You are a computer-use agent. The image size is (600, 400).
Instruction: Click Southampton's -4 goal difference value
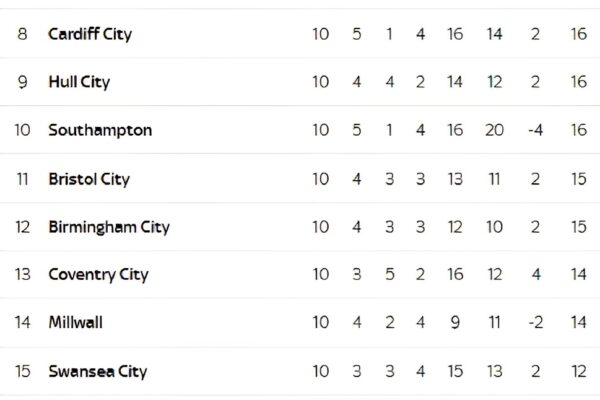point(535,130)
